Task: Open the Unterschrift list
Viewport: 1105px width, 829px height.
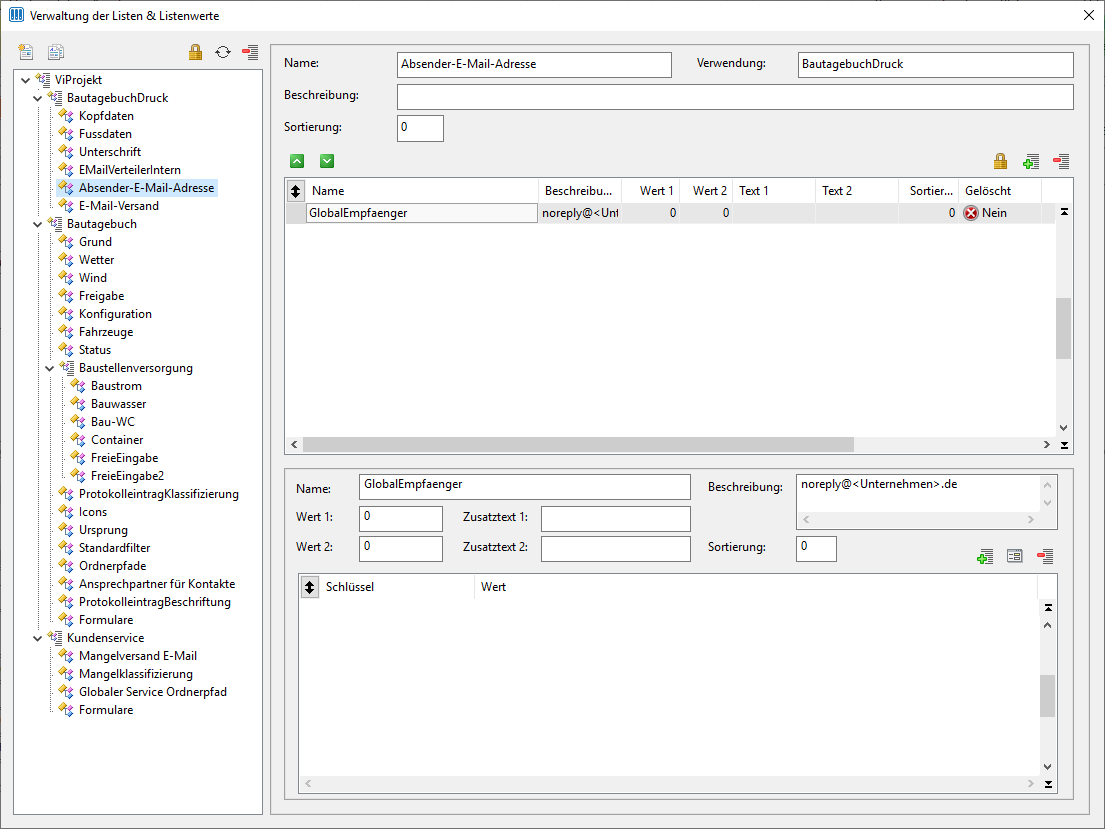Action: (110, 152)
